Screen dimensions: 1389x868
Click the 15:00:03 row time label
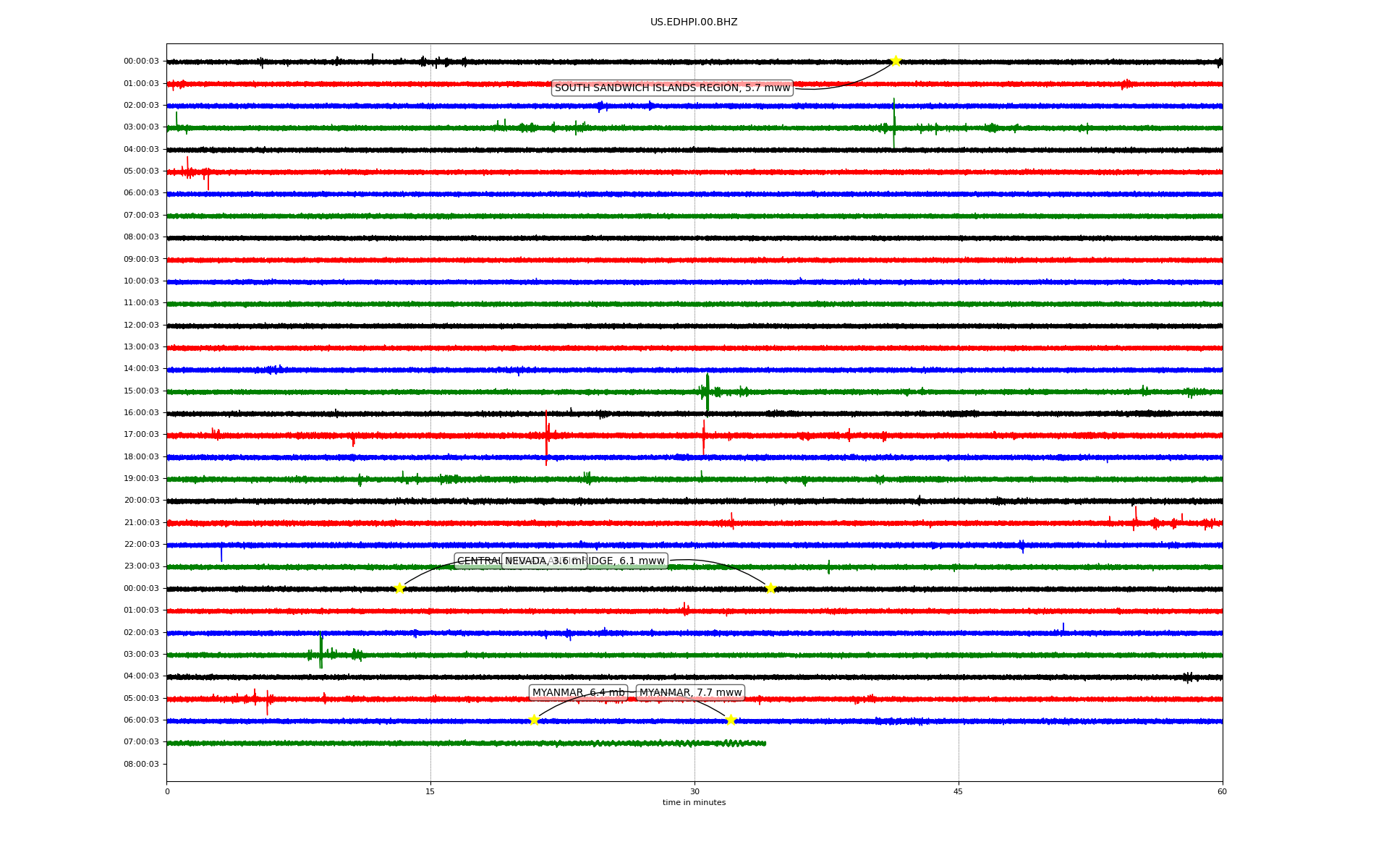pyautogui.click(x=141, y=391)
